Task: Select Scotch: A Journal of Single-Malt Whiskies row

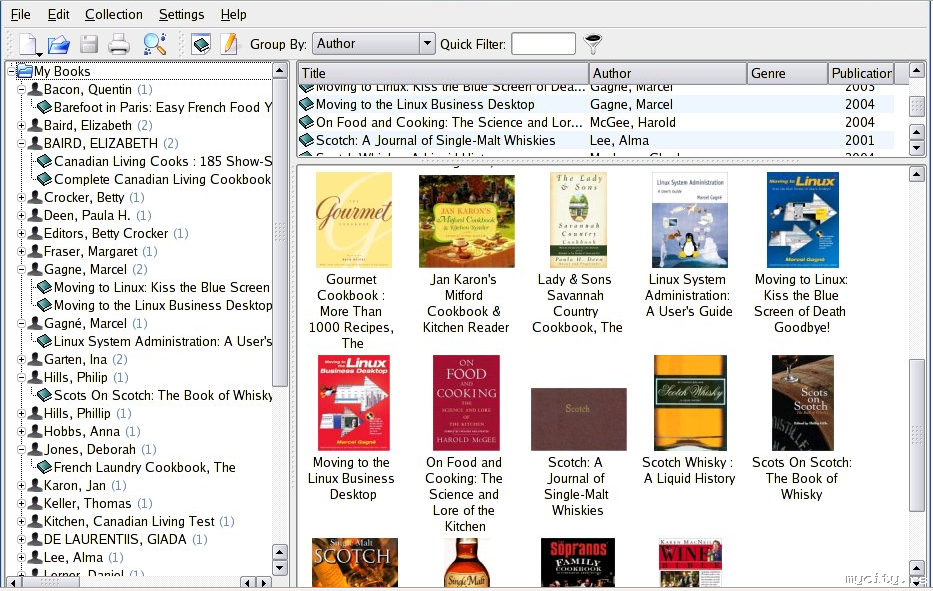Action: click(x=435, y=141)
